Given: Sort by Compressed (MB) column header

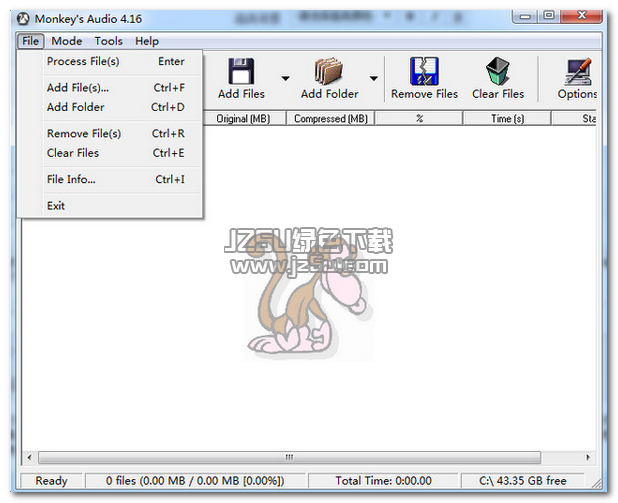Looking at the screenshot, I should coord(330,118).
